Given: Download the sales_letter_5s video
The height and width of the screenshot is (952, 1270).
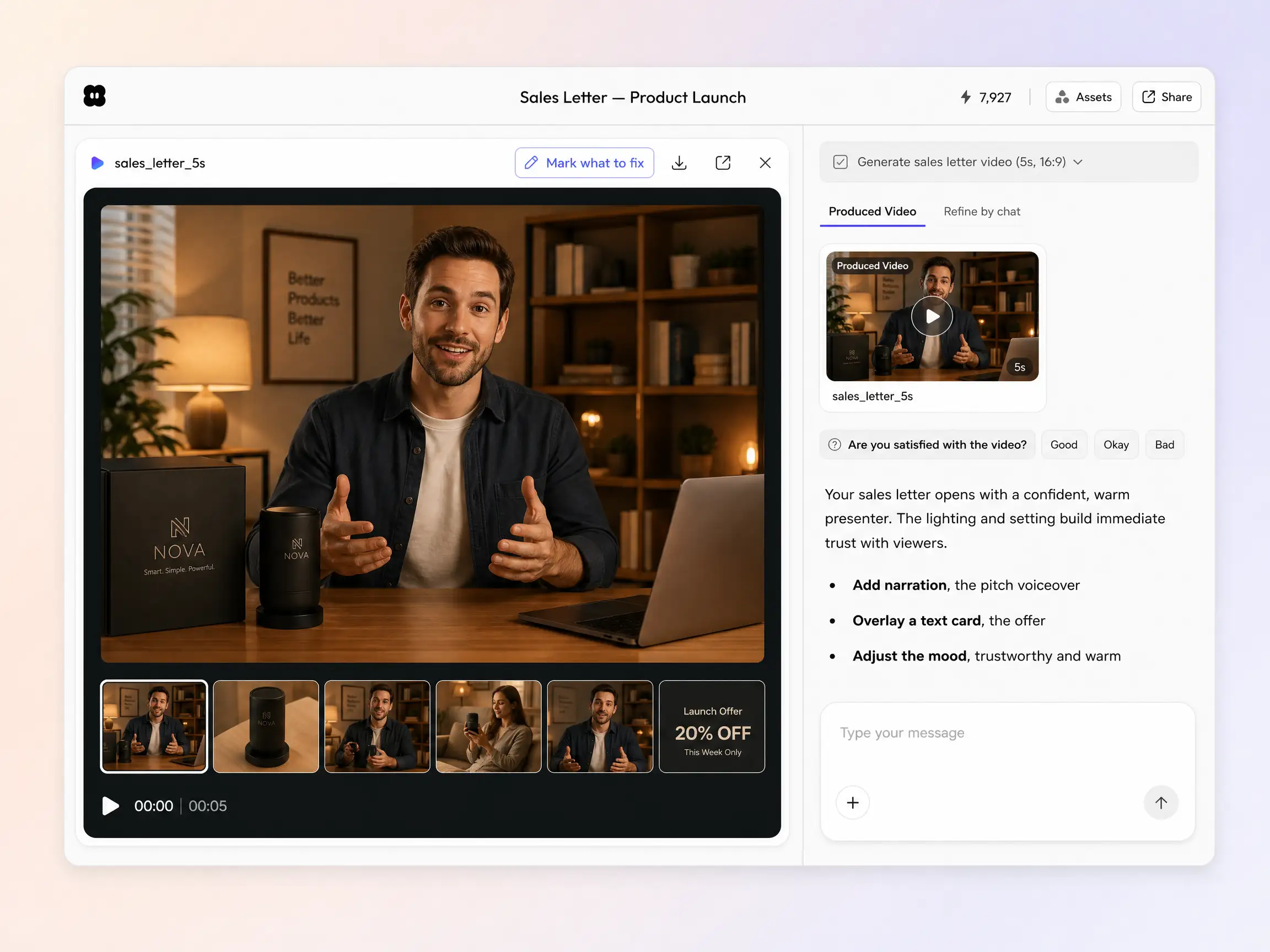Looking at the screenshot, I should coord(679,163).
